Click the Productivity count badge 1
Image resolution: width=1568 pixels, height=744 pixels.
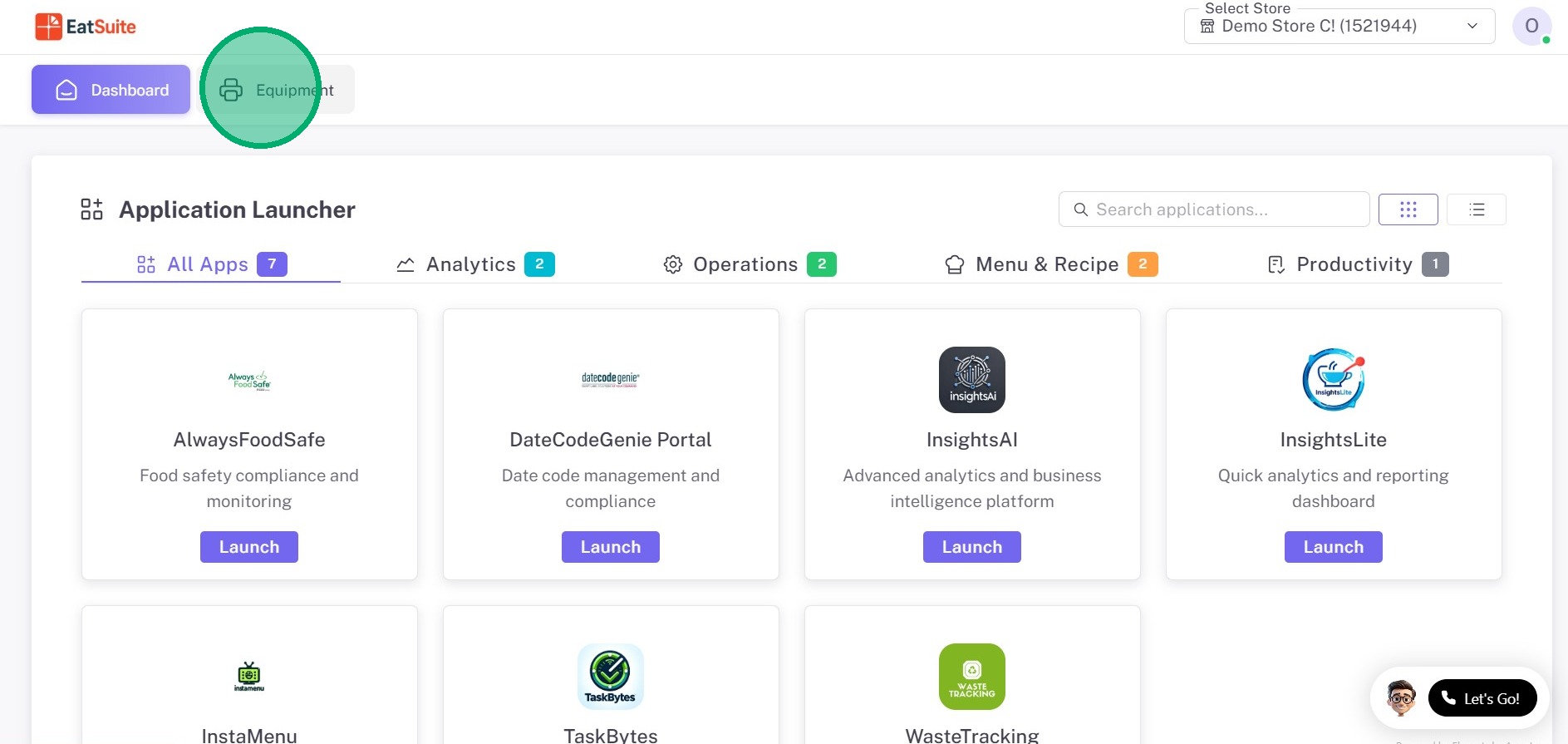(x=1435, y=264)
